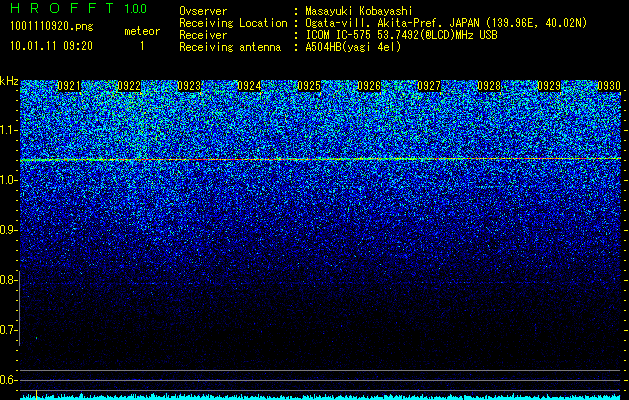Image resolution: width=629 pixels, height=400 pixels.
Task: Click the 0.8 frequency axis label
Action: 8,280
